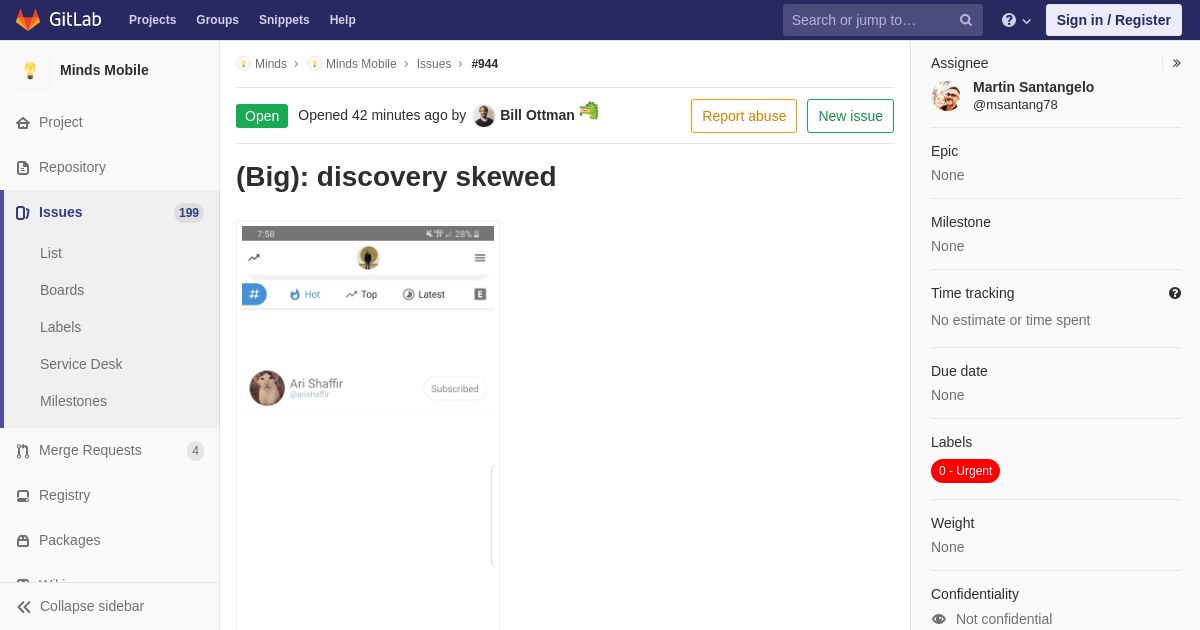Open the Projects menu
The width and height of the screenshot is (1200, 630).
[152, 20]
